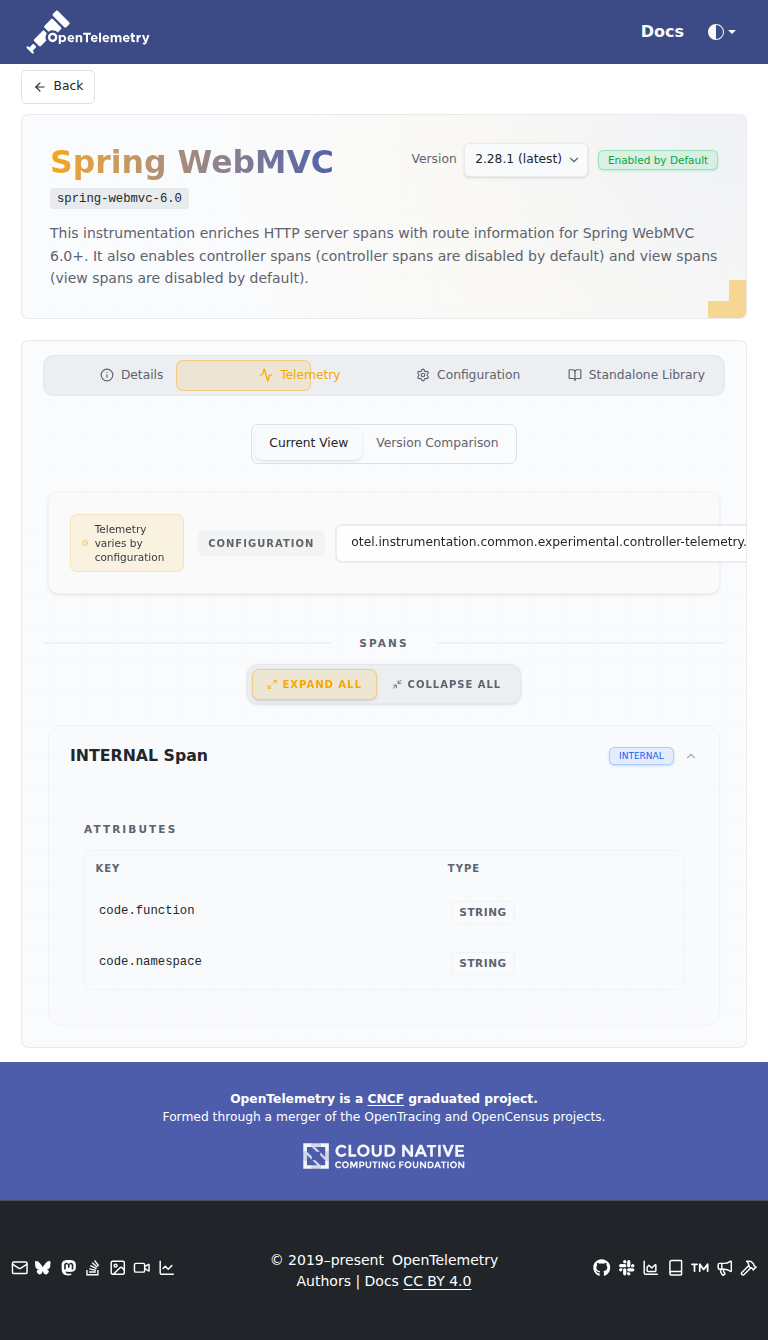Click the code.namespace attribute key
768x1340 pixels.
click(150, 961)
